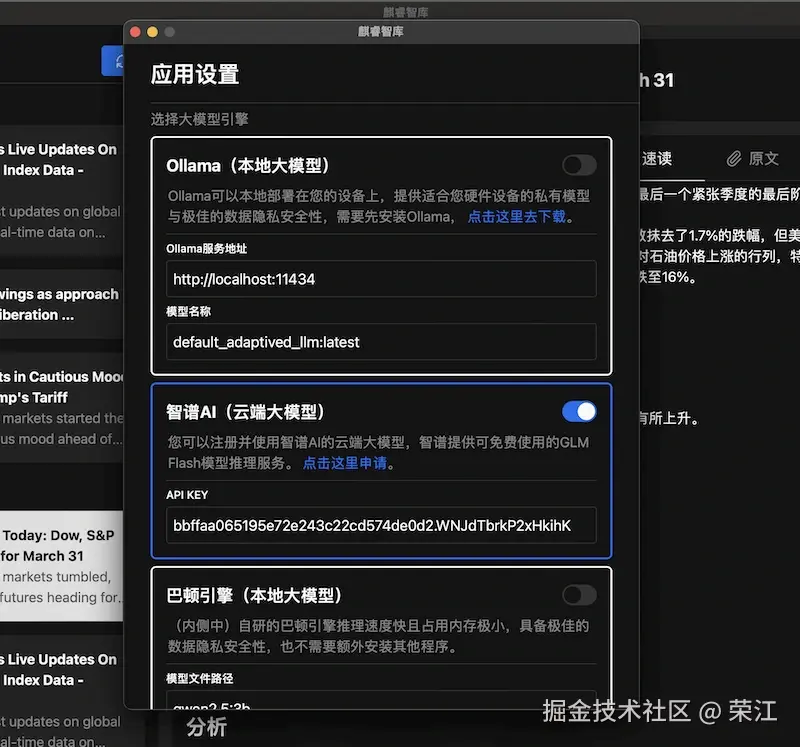
Task: Disable the 智谱AI cloud model toggle
Action: (579, 411)
